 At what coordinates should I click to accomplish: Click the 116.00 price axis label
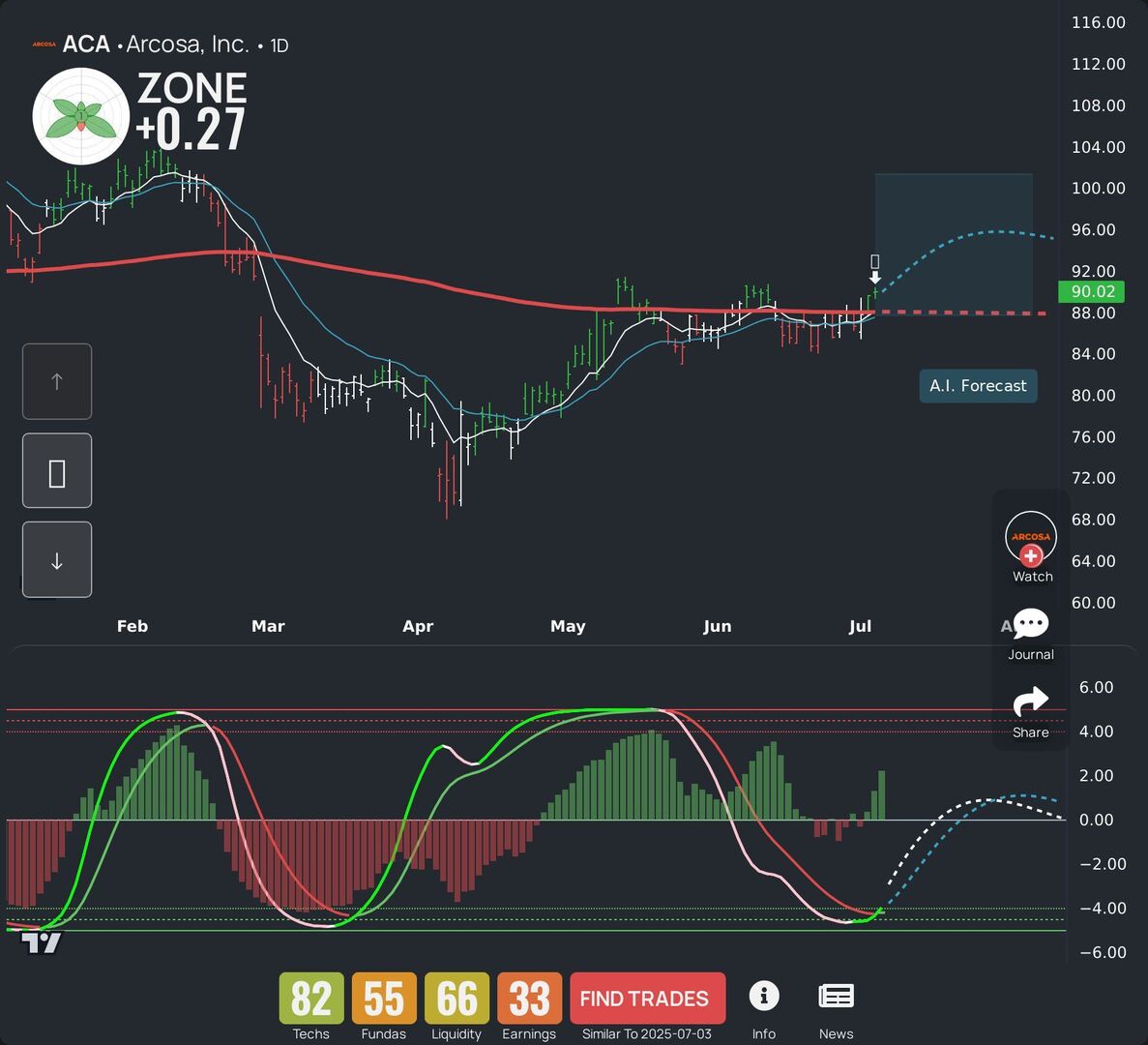click(x=1099, y=22)
